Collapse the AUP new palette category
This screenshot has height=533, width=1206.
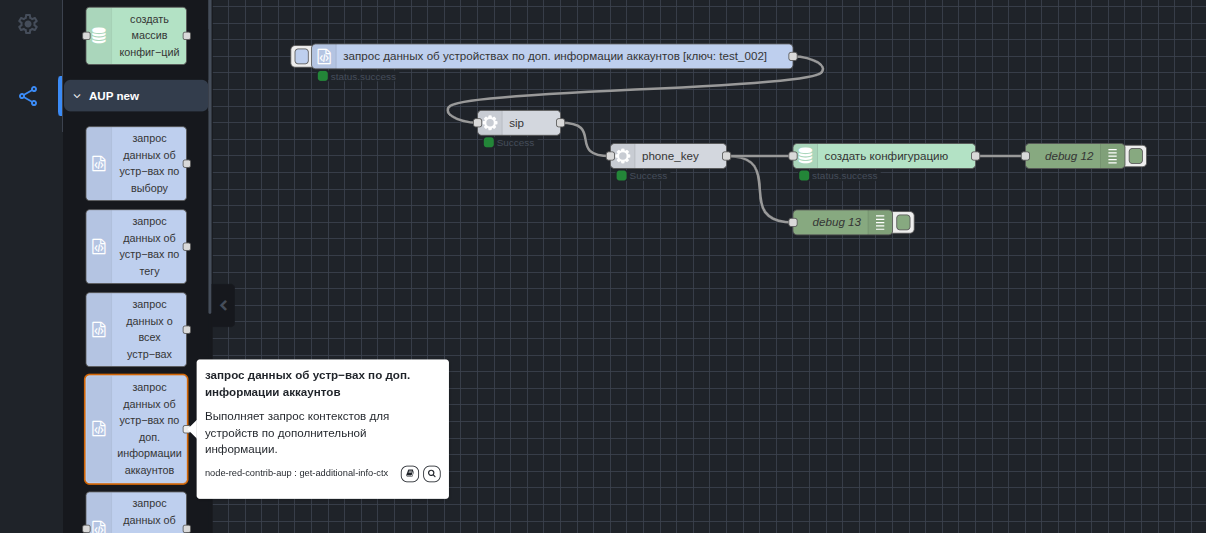pos(136,96)
